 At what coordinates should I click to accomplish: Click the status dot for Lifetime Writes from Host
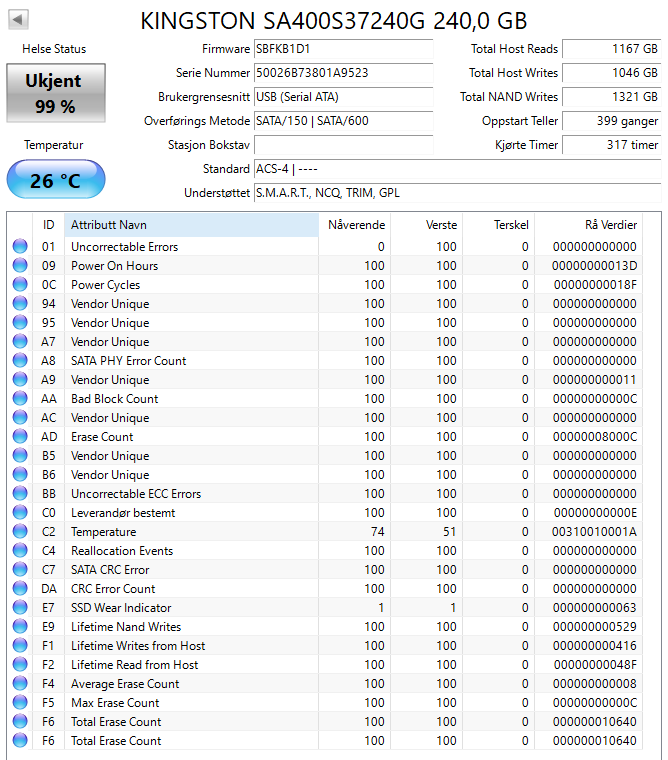click(20, 645)
